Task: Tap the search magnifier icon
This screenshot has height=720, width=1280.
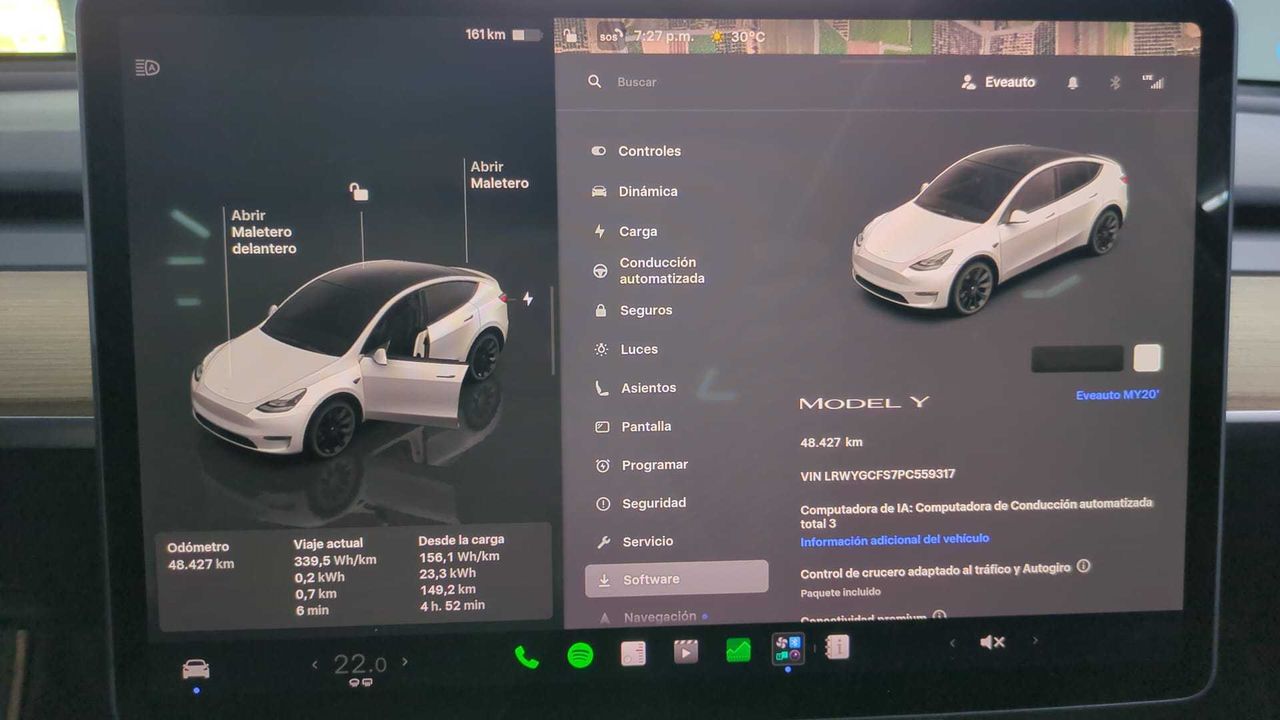Action: [595, 81]
